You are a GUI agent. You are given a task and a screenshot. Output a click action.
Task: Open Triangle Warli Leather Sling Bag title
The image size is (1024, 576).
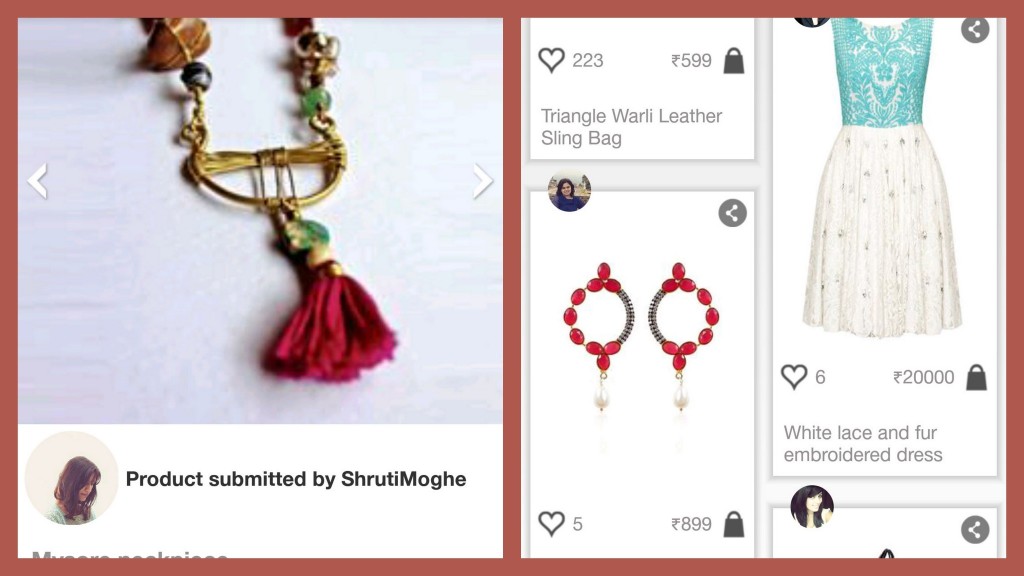[631, 127]
